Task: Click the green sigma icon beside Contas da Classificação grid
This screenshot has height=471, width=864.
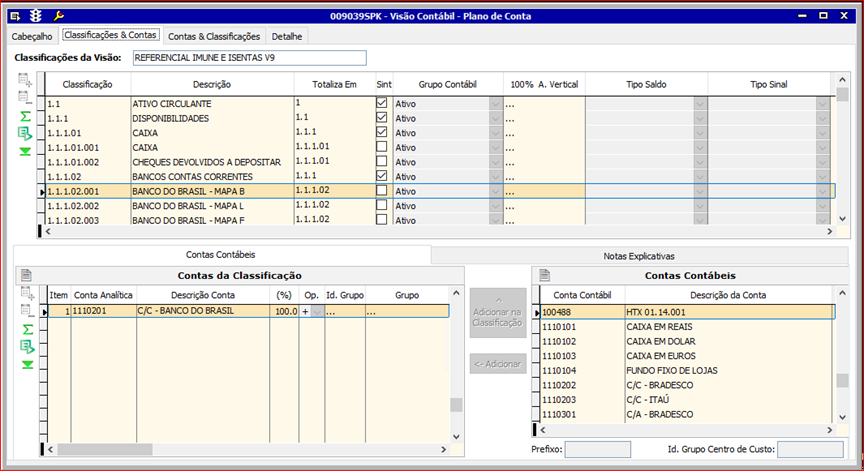Action: (27, 329)
